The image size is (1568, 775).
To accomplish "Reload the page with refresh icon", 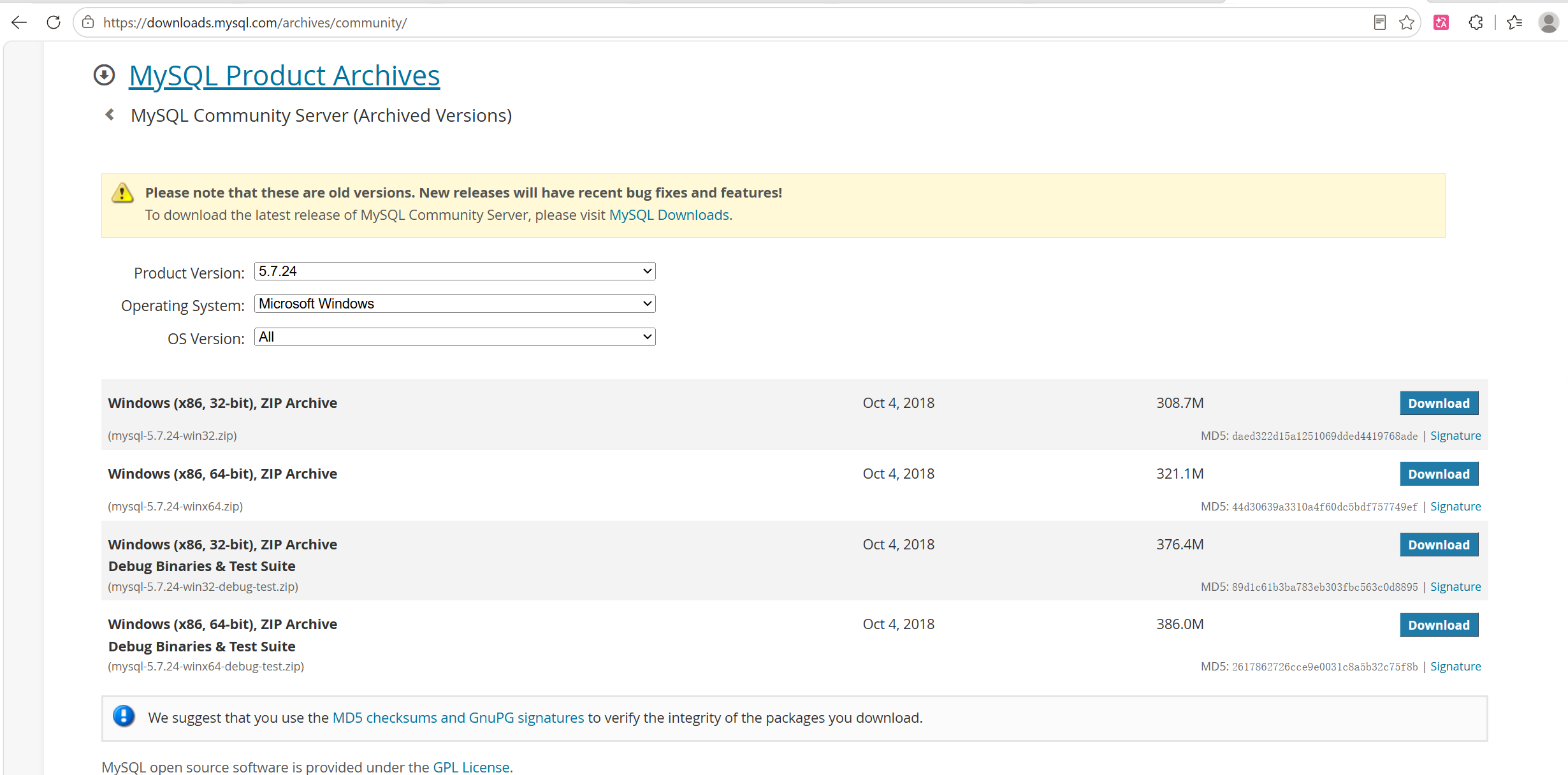I will tap(54, 23).
